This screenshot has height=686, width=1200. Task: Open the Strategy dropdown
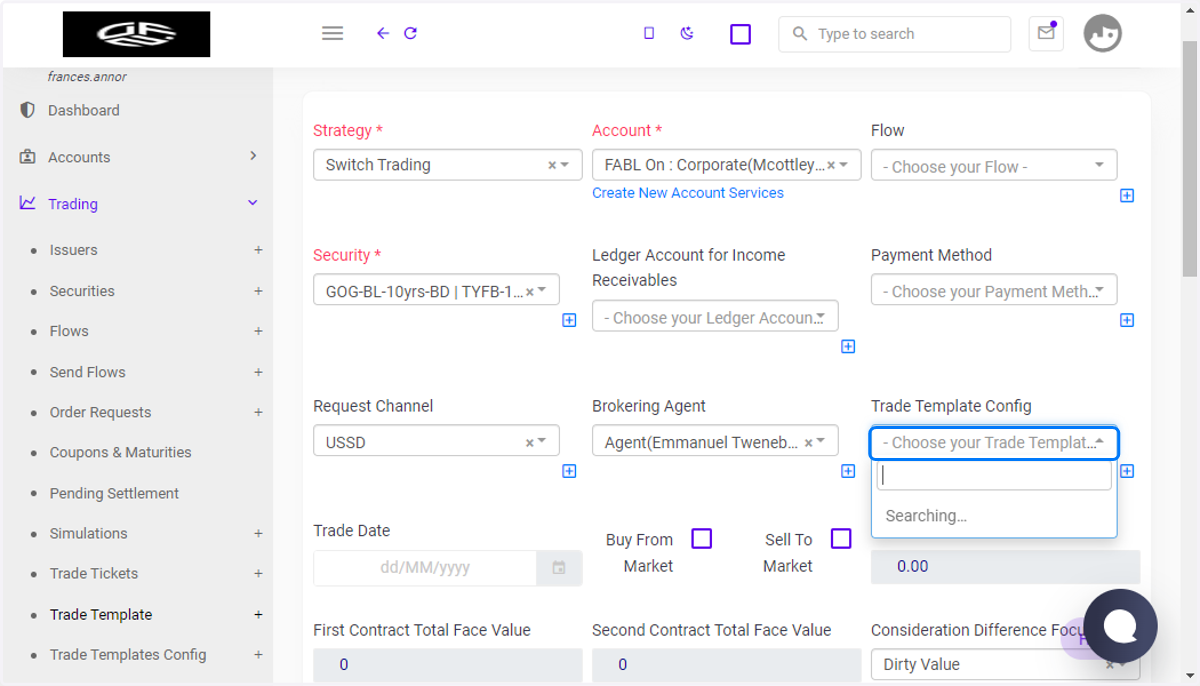pyautogui.click(x=448, y=165)
